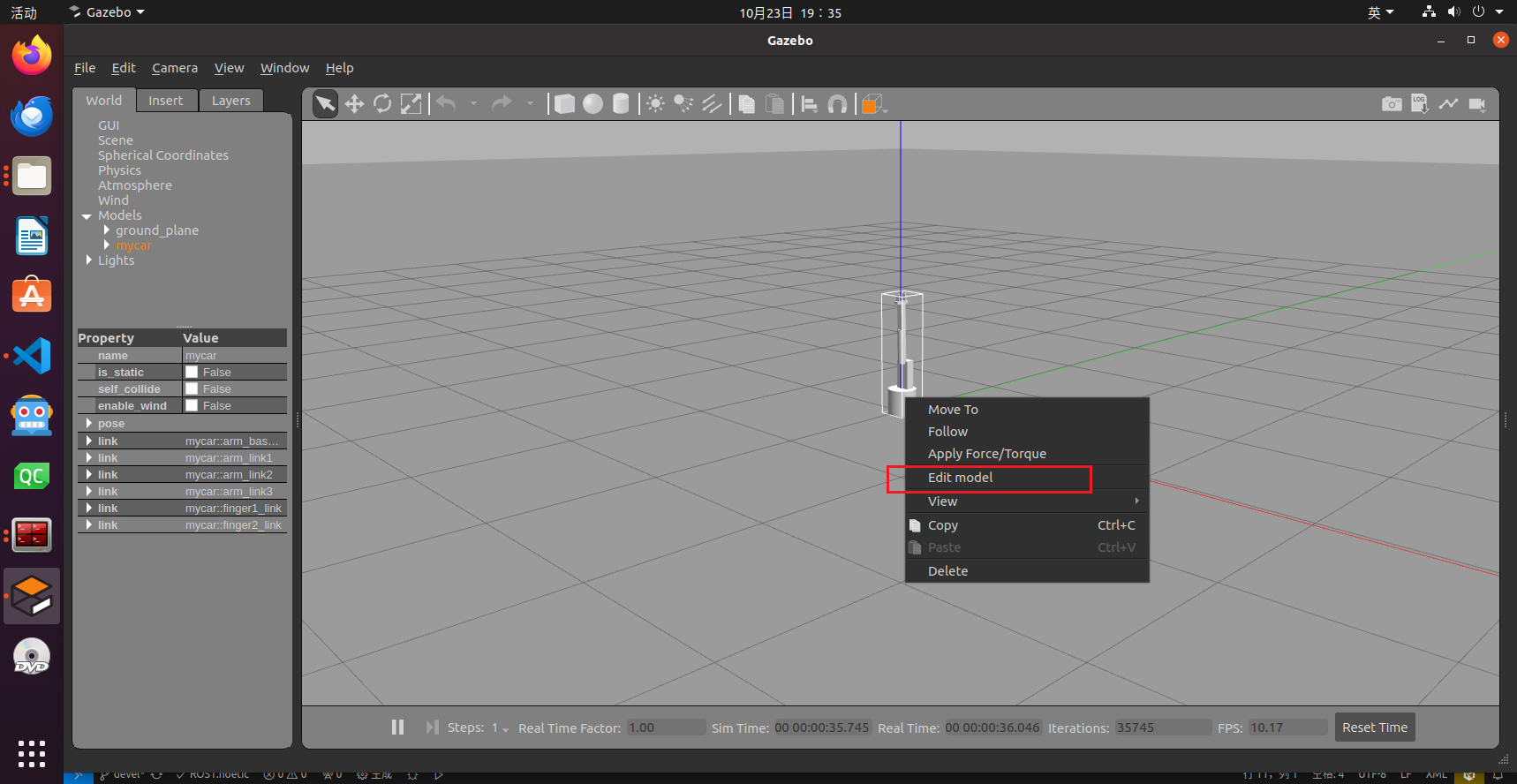Add a spot light
1517x784 pixels.
tap(683, 104)
